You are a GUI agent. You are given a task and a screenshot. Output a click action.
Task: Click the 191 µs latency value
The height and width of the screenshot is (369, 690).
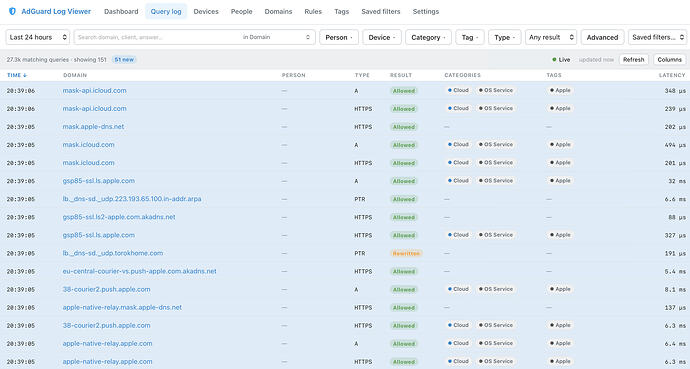675,254
